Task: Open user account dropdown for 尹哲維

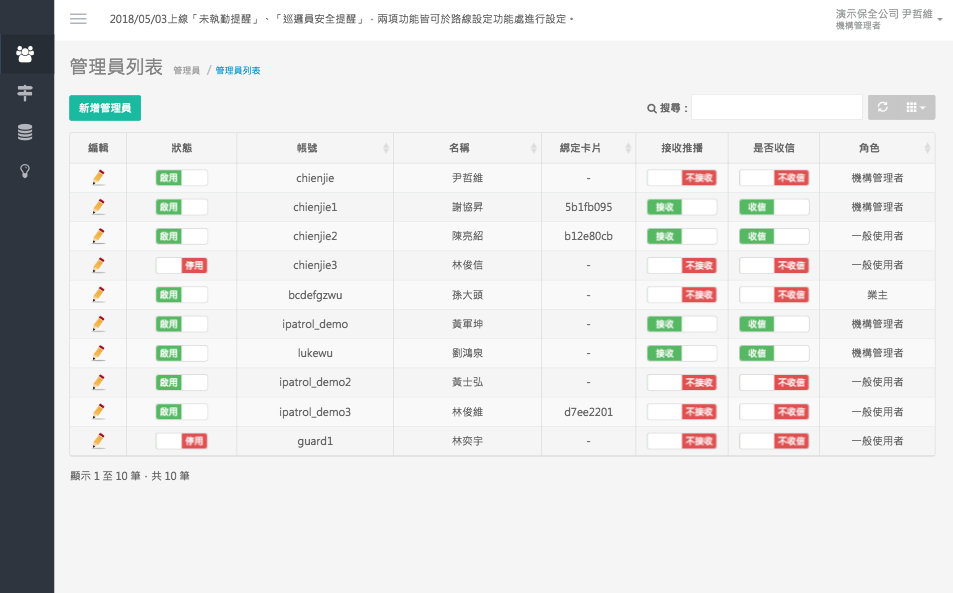Action: (x=887, y=19)
